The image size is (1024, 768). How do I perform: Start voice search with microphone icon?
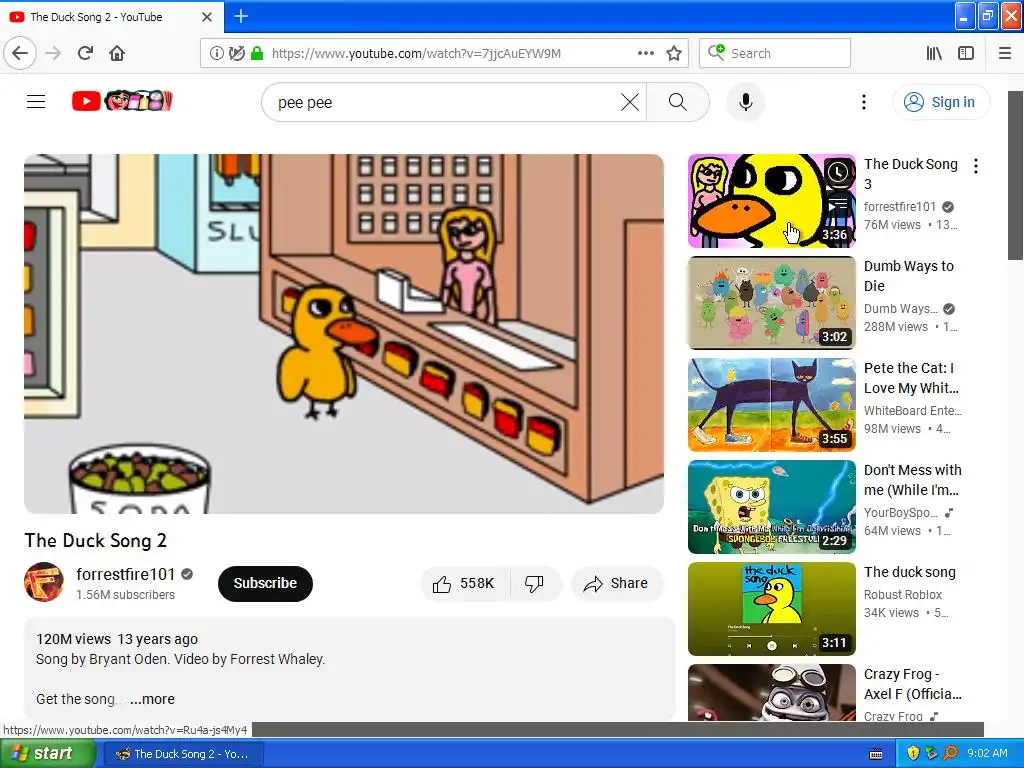[x=745, y=102]
